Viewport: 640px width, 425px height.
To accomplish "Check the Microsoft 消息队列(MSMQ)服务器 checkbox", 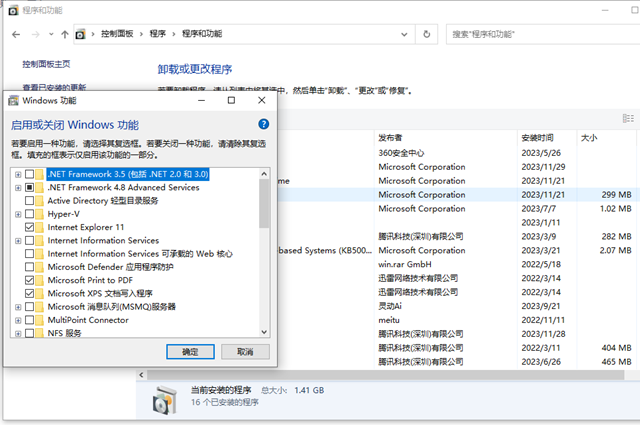I will (29, 307).
